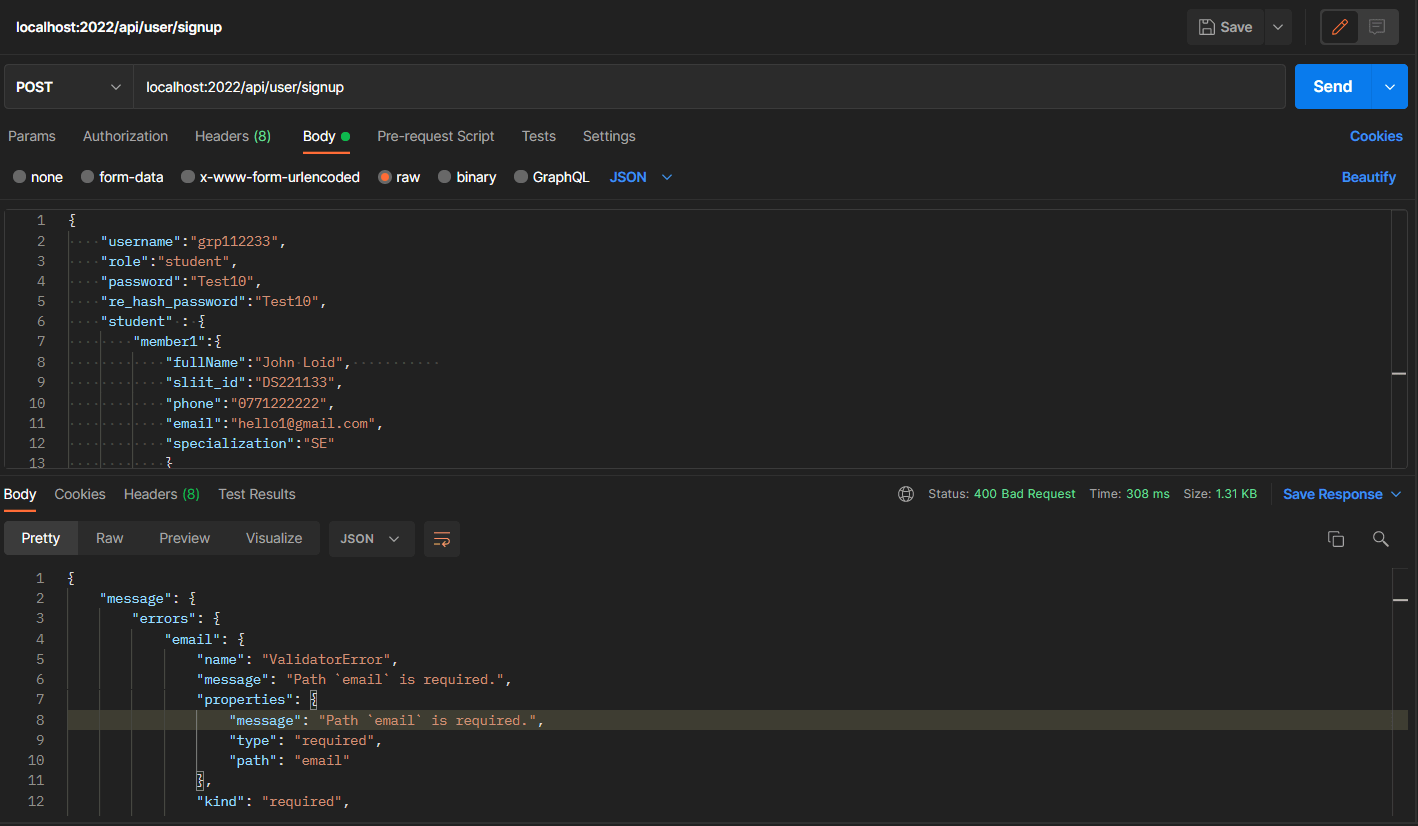Open the comments icon beside the pencil
The height and width of the screenshot is (826, 1418).
1377,27
